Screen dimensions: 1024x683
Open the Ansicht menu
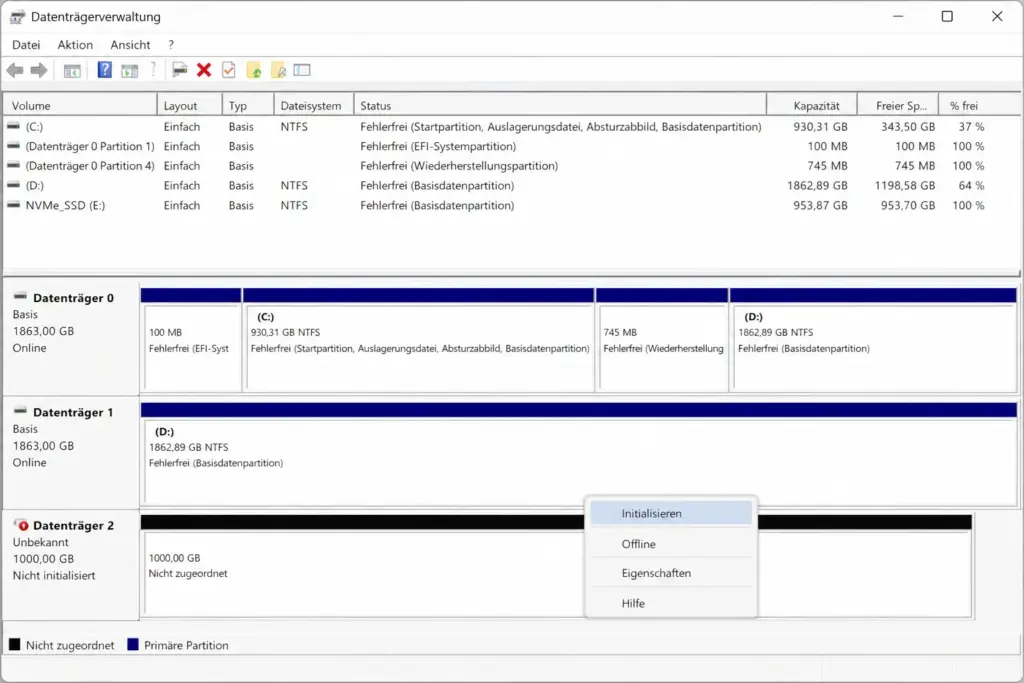[130, 44]
